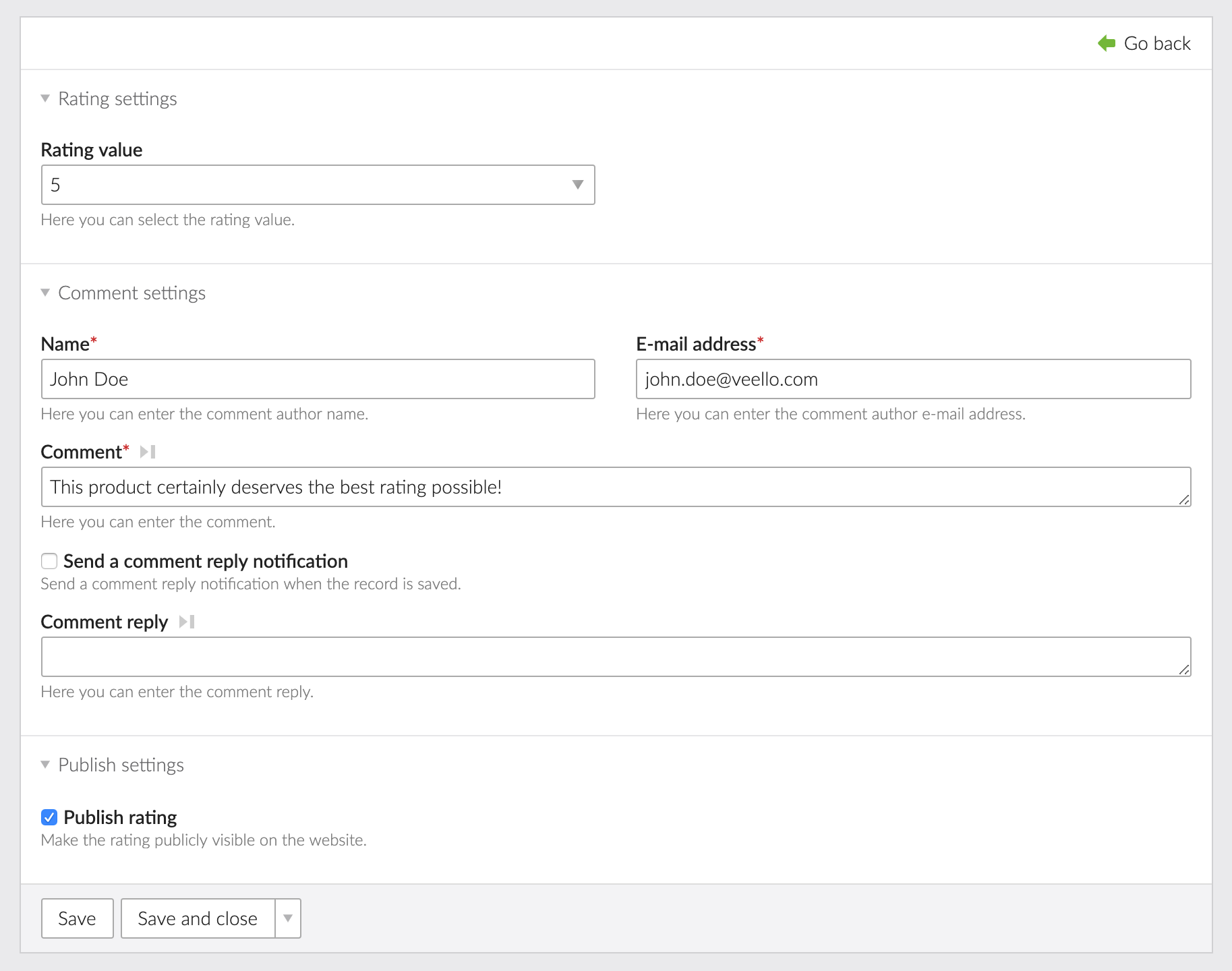
Task: Click the wizard icon beside Comment reply label
Action: click(187, 622)
